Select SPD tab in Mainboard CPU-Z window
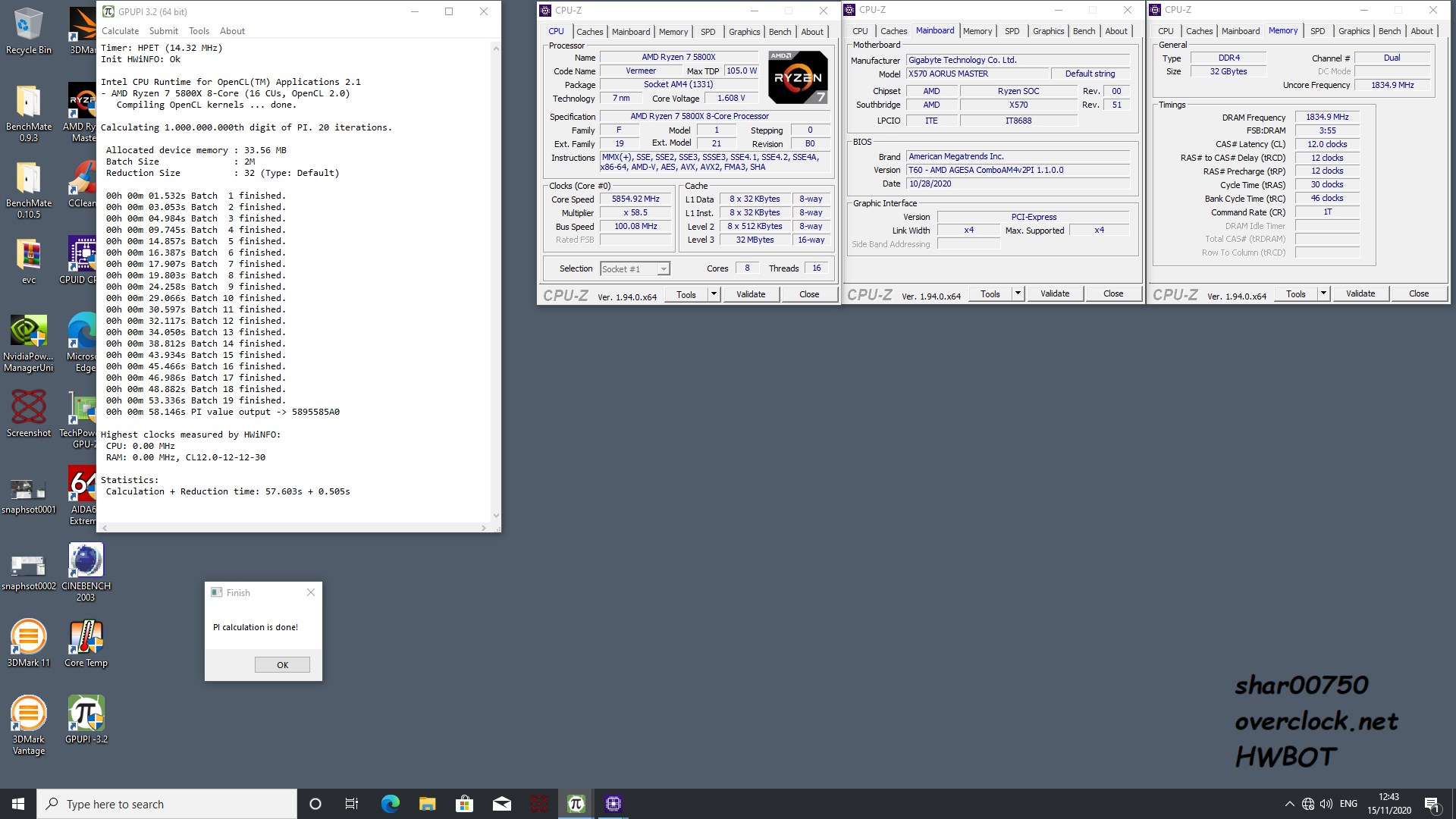Screen dimensions: 1456x819 pyautogui.click(x=1012, y=31)
